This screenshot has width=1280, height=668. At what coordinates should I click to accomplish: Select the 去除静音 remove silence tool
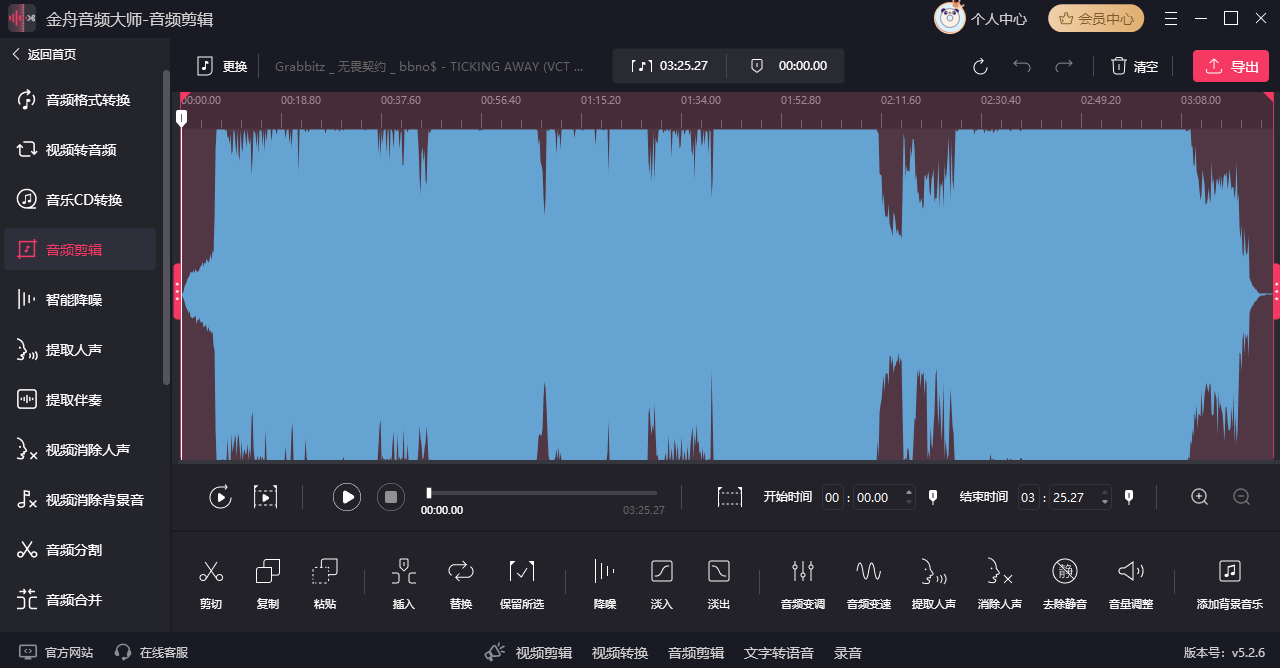coord(1064,584)
